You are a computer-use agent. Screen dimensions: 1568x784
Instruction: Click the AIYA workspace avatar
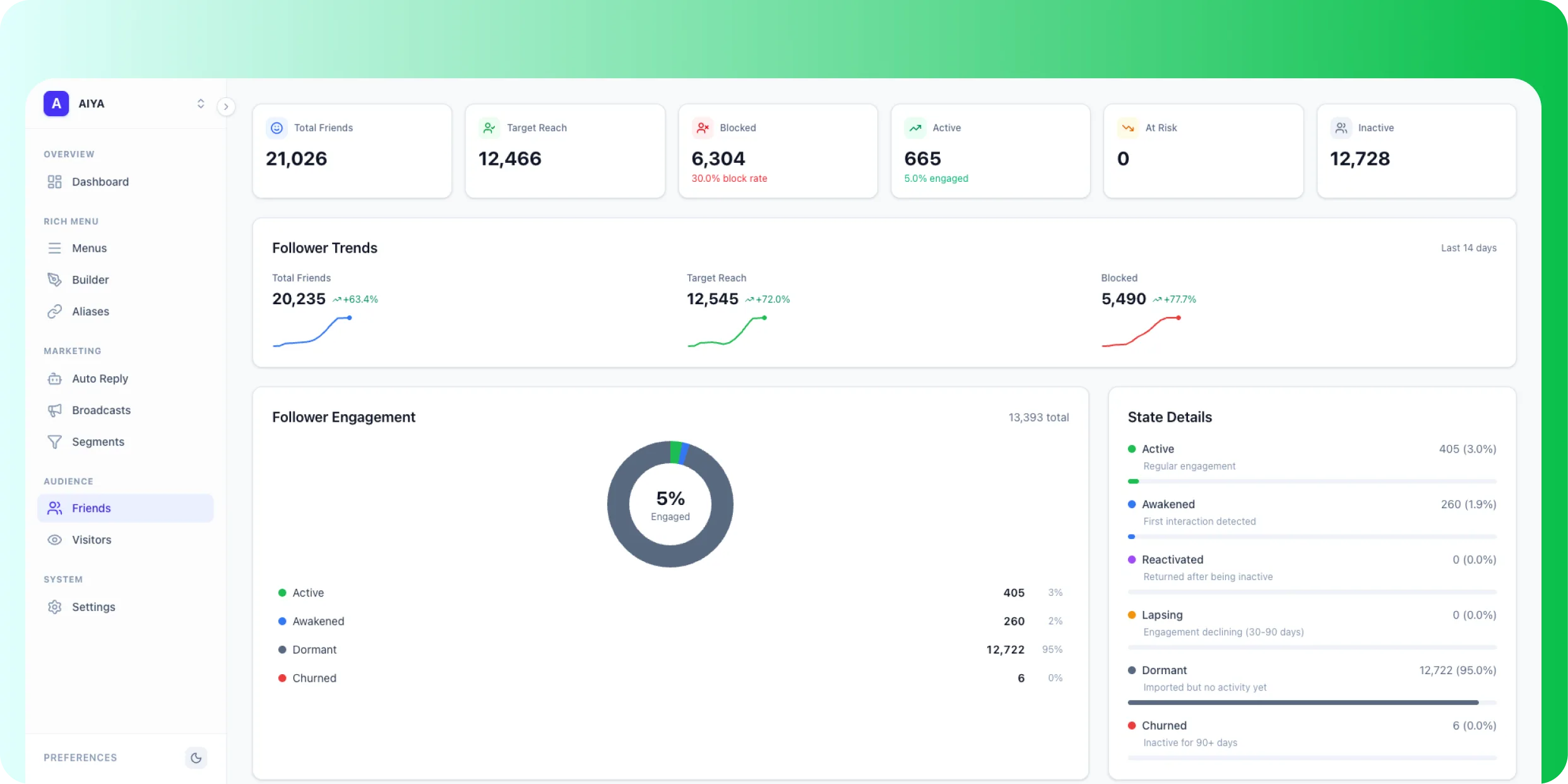click(x=56, y=104)
